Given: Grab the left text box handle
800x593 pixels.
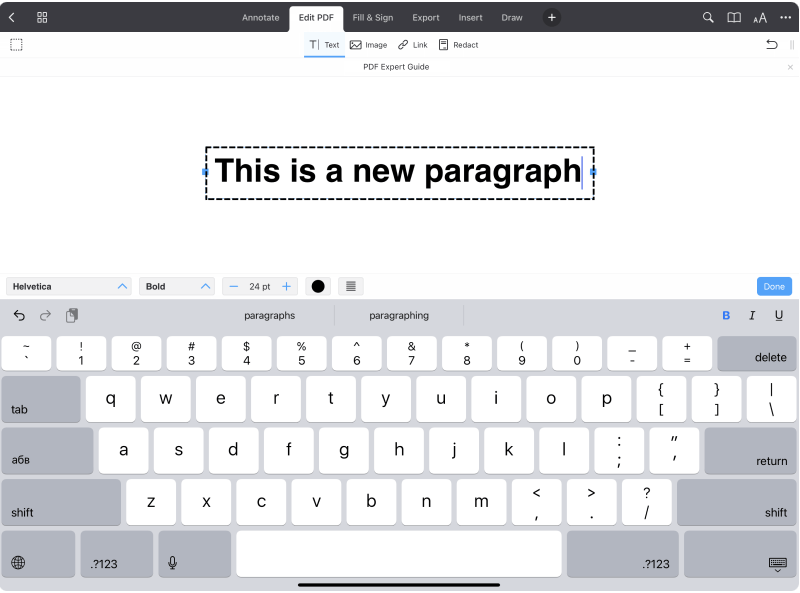Looking at the screenshot, I should (205, 172).
